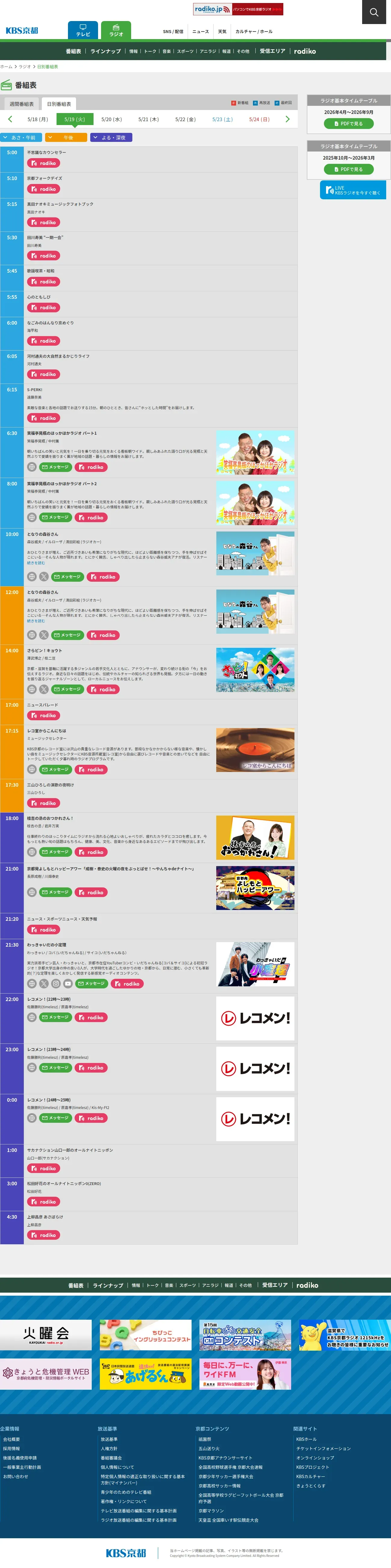
Task: Open the globe icon for レコメン！(24時〜25時)
Action: [x=32, y=1118]
